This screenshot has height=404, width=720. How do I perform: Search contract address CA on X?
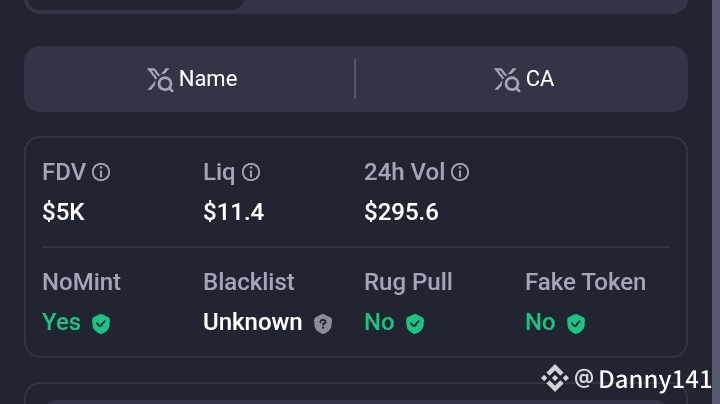pyautogui.click(x=524, y=79)
